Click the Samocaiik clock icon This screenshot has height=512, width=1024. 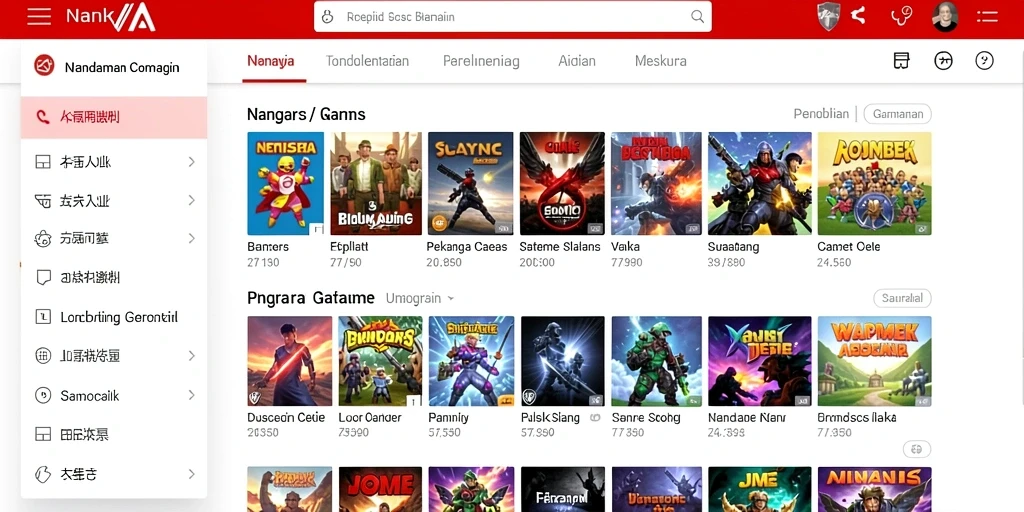pos(42,395)
